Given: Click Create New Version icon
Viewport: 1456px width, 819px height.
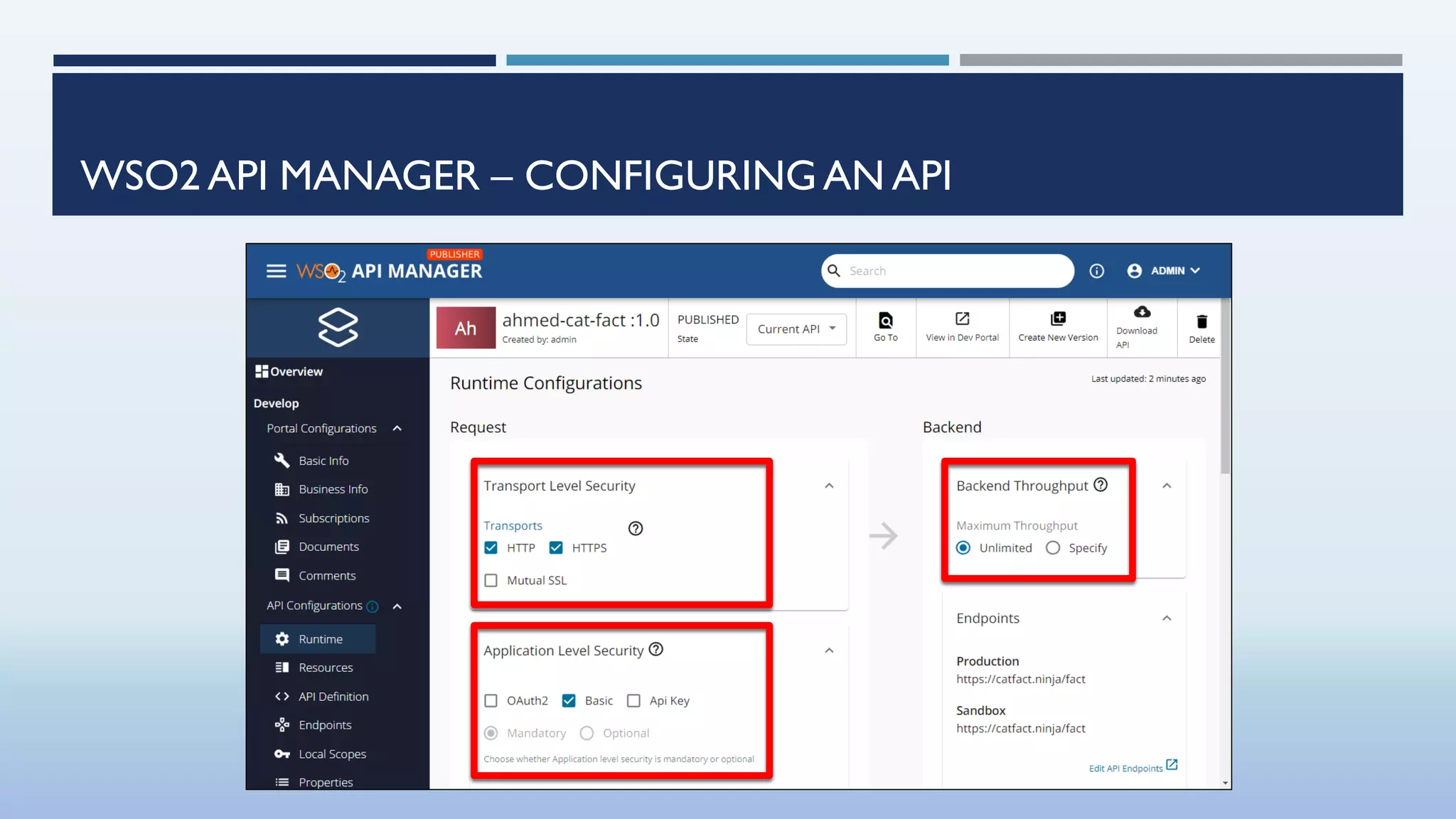Looking at the screenshot, I should [1058, 318].
